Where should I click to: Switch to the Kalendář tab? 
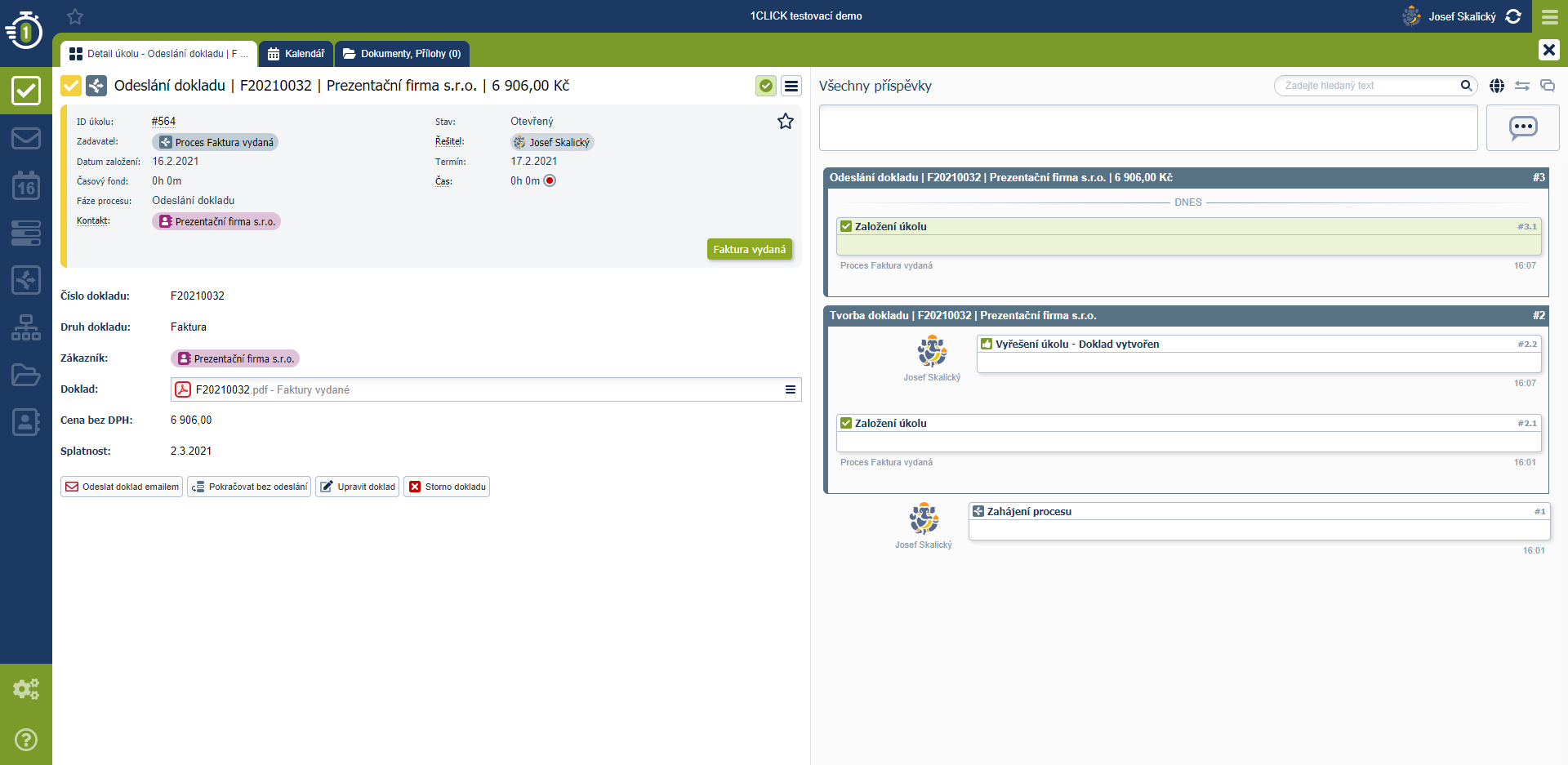pyautogui.click(x=296, y=54)
